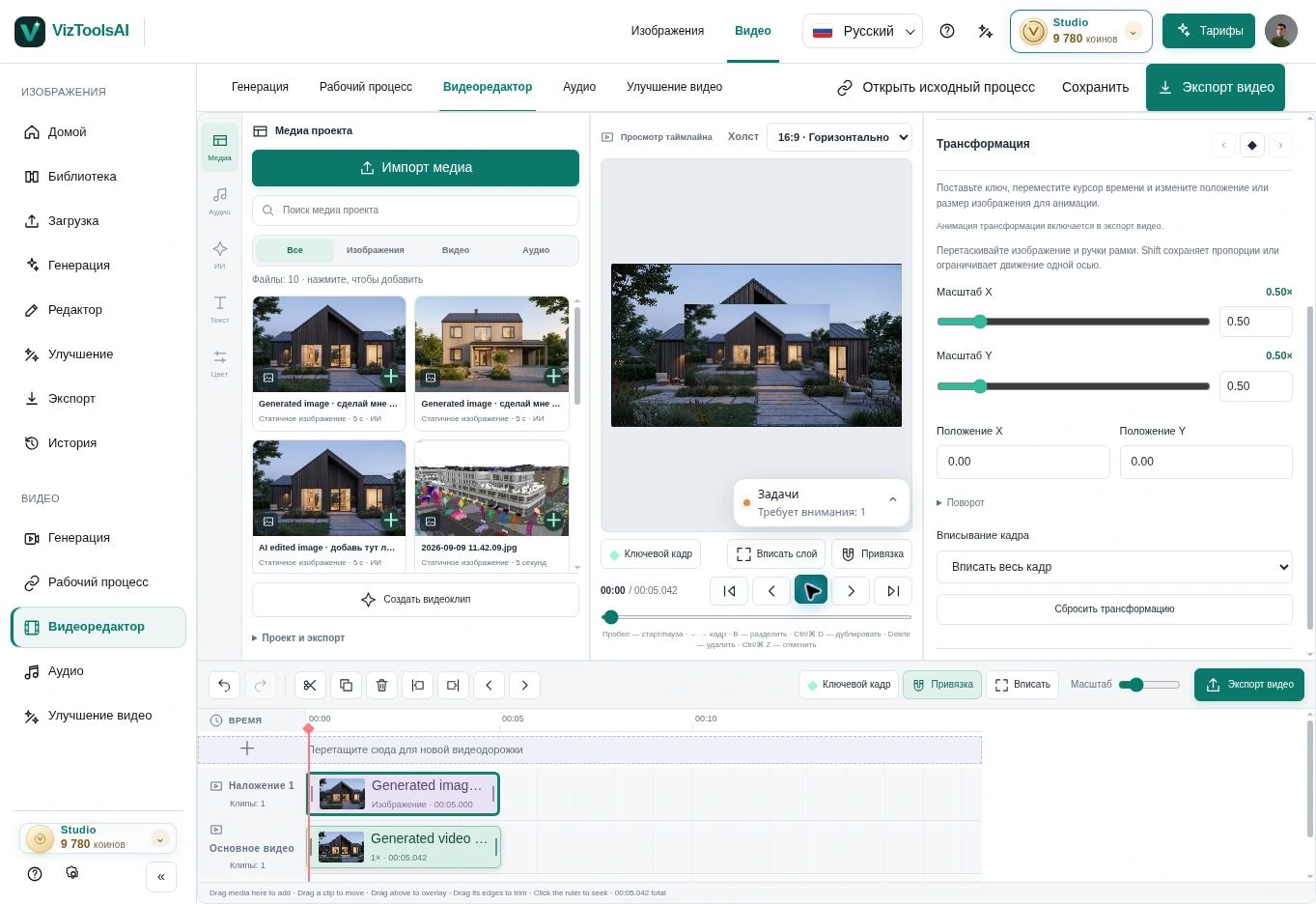The height and width of the screenshot is (904, 1316).
Task: Collapse the left sidebar with double-chevron button
Action: point(161,877)
